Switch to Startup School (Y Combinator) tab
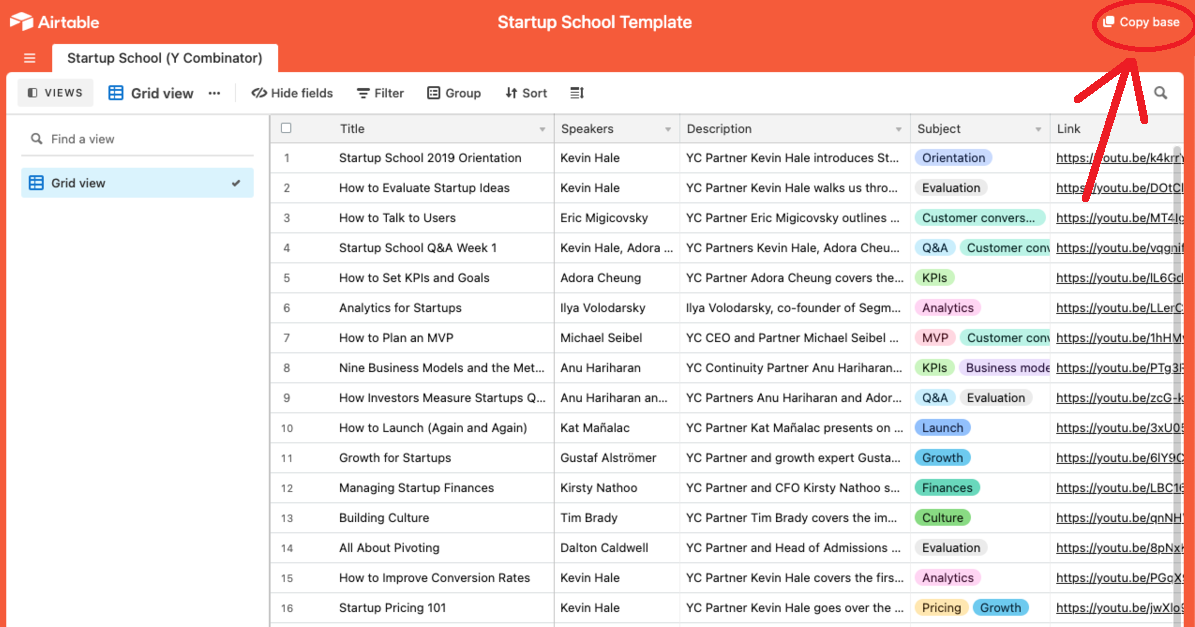The height and width of the screenshot is (627, 1195). tap(165, 58)
